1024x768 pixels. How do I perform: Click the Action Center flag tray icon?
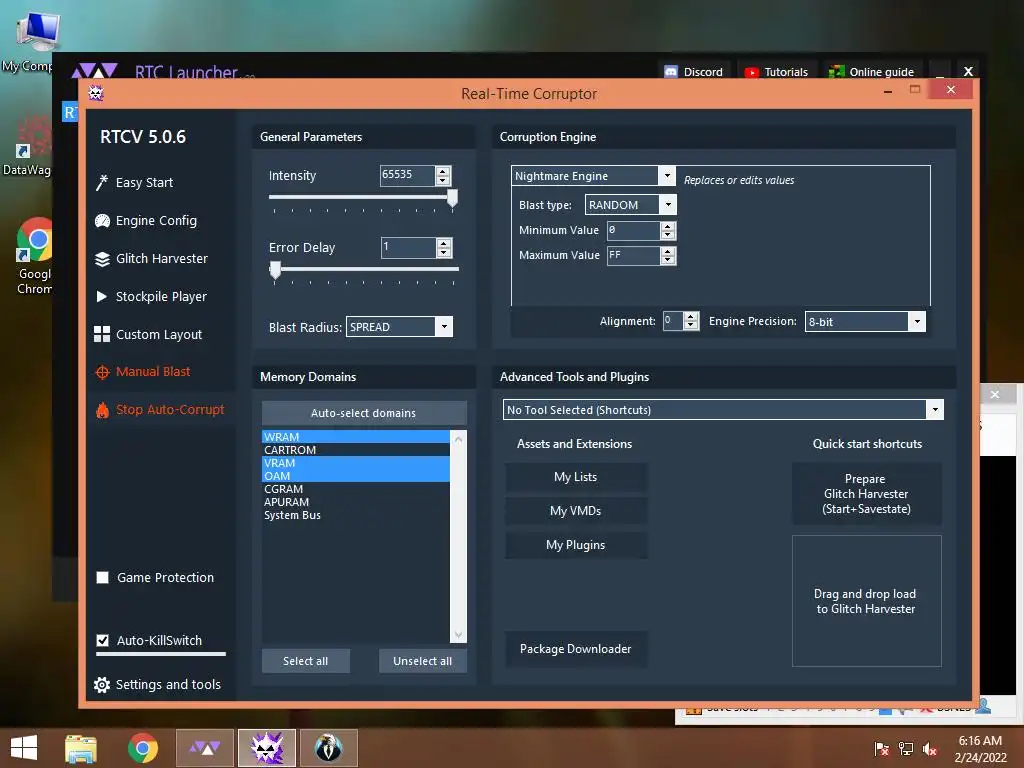(x=881, y=749)
